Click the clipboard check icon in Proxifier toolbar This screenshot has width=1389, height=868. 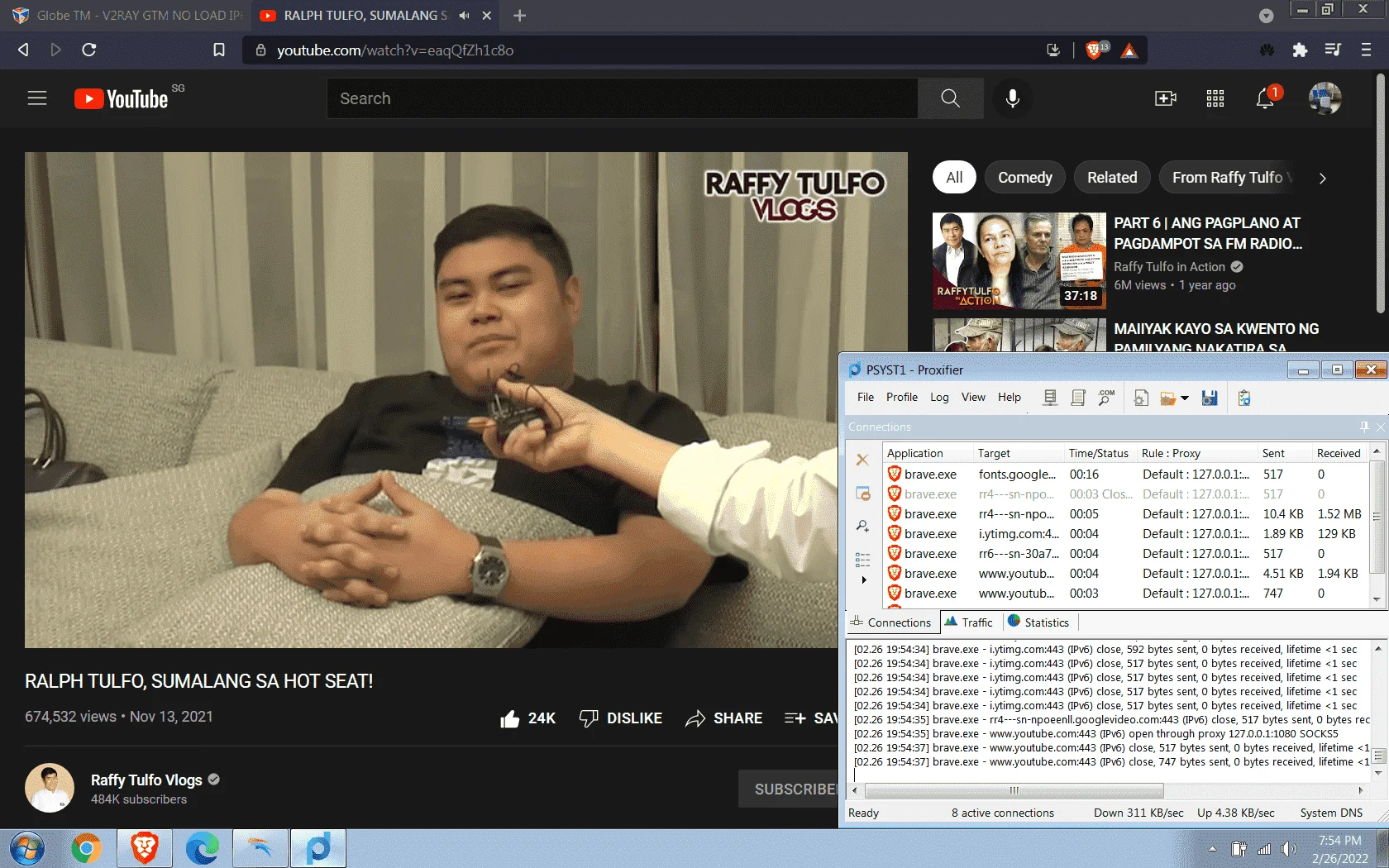[x=1244, y=398]
